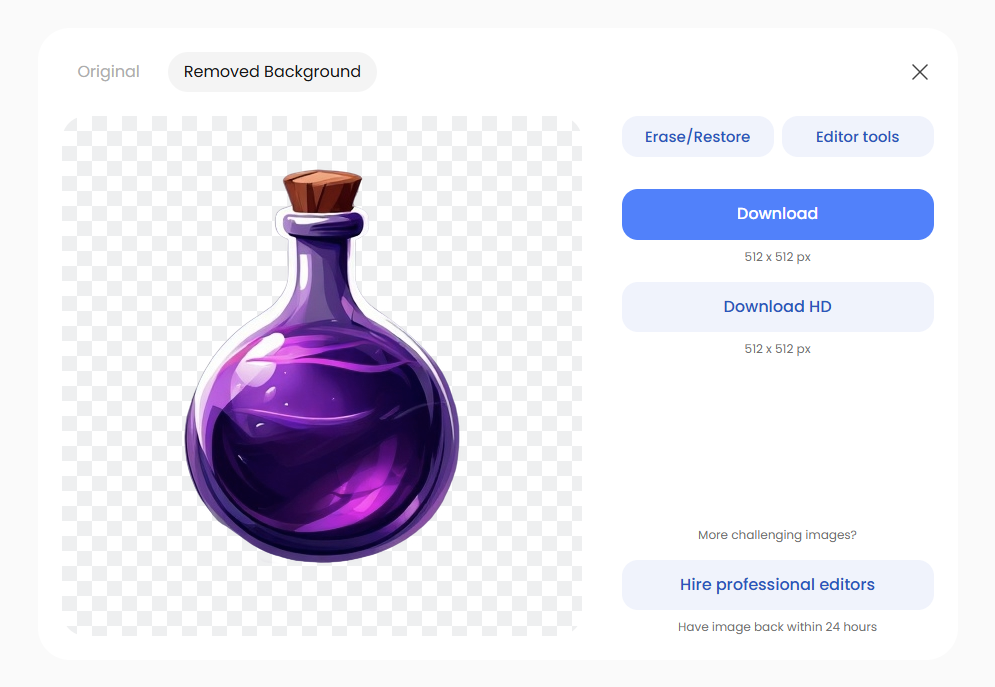Viewport: 995px width, 687px height.
Task: Click the Have image back within 24 hours text
Action: click(777, 626)
